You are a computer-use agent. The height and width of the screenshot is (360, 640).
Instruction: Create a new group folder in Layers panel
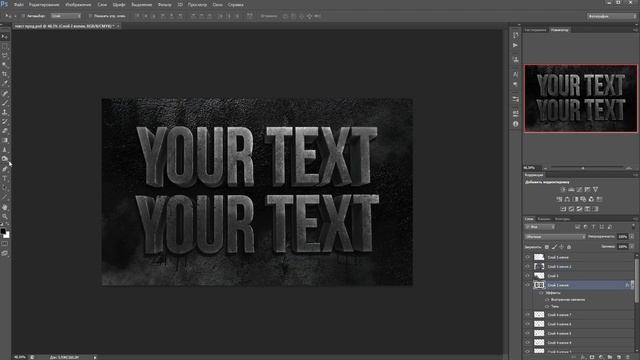click(610, 357)
